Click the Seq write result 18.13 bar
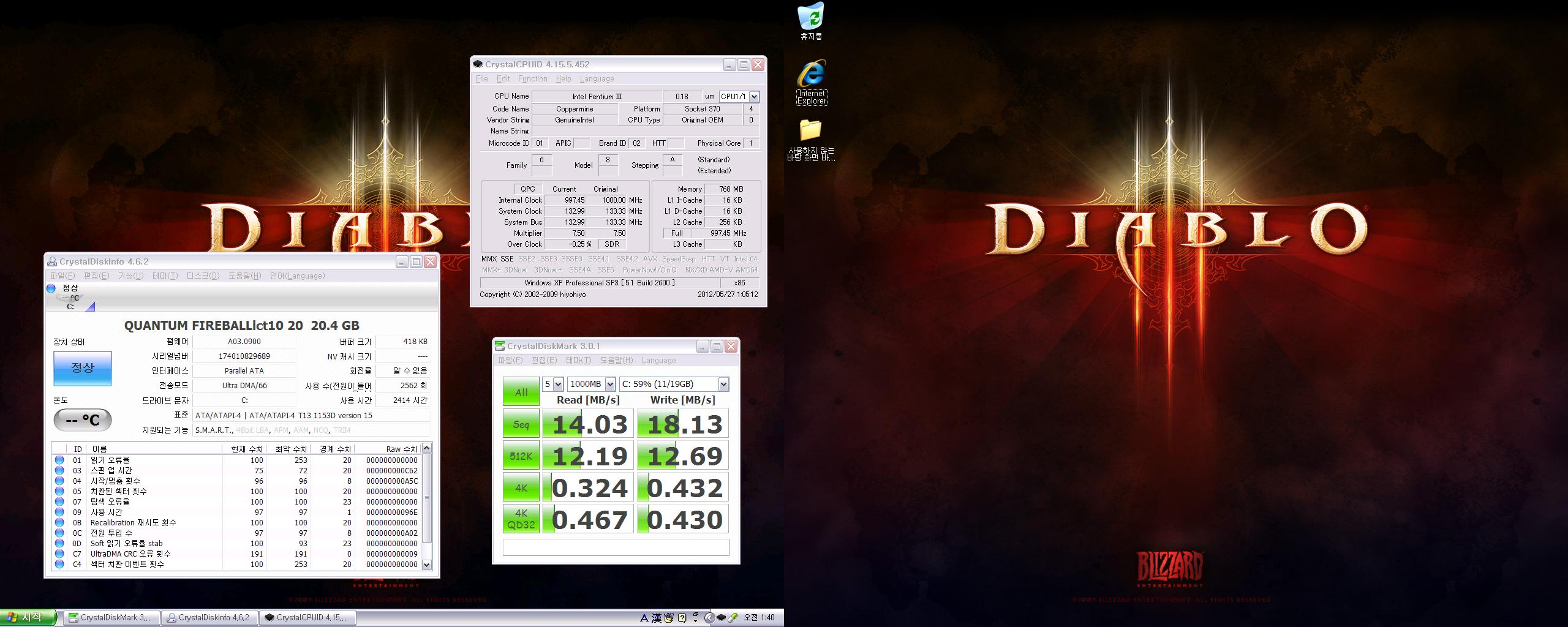The width and height of the screenshot is (1568, 627). (683, 424)
